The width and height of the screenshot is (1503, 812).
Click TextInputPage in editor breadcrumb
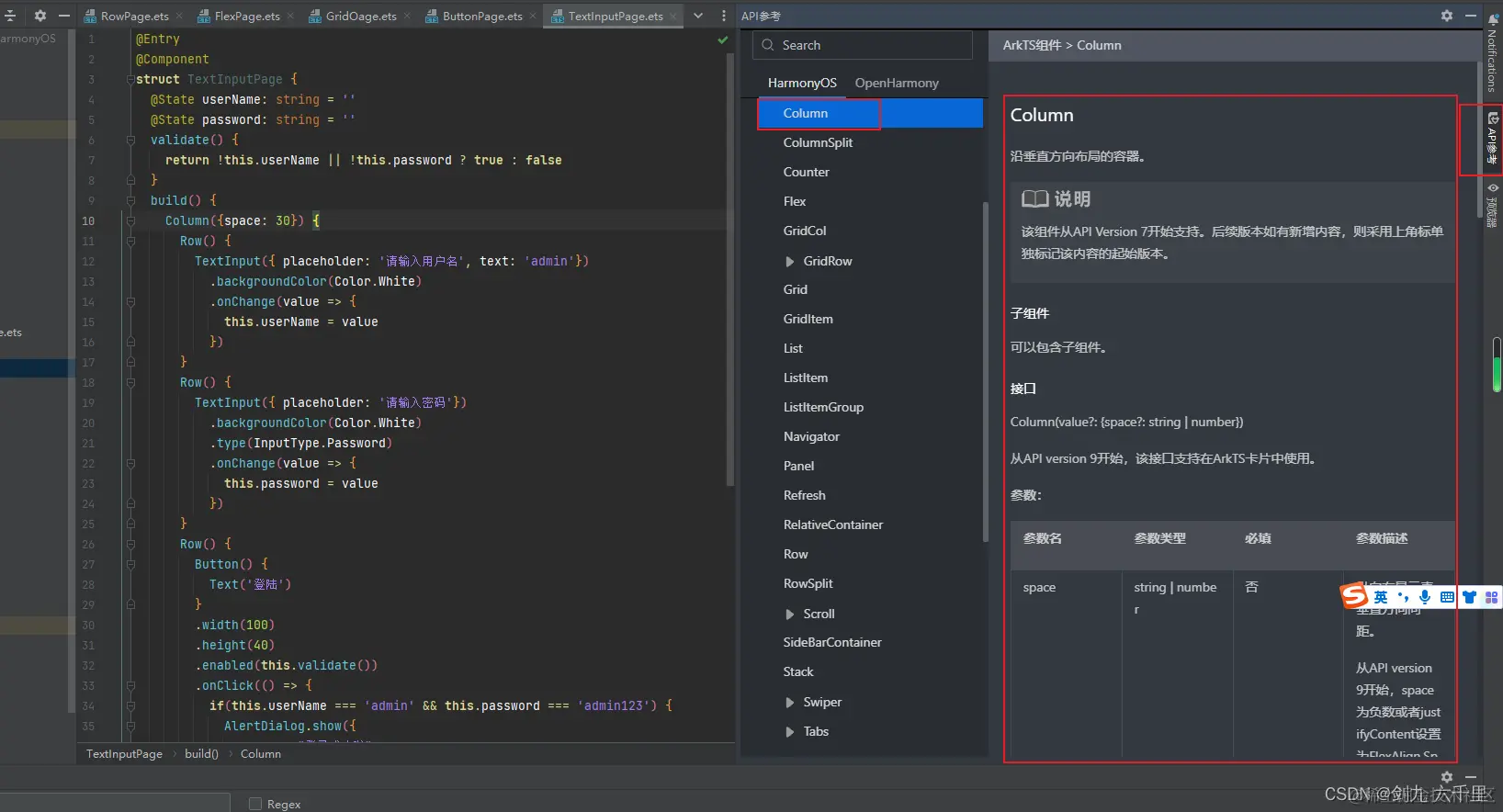(124, 753)
